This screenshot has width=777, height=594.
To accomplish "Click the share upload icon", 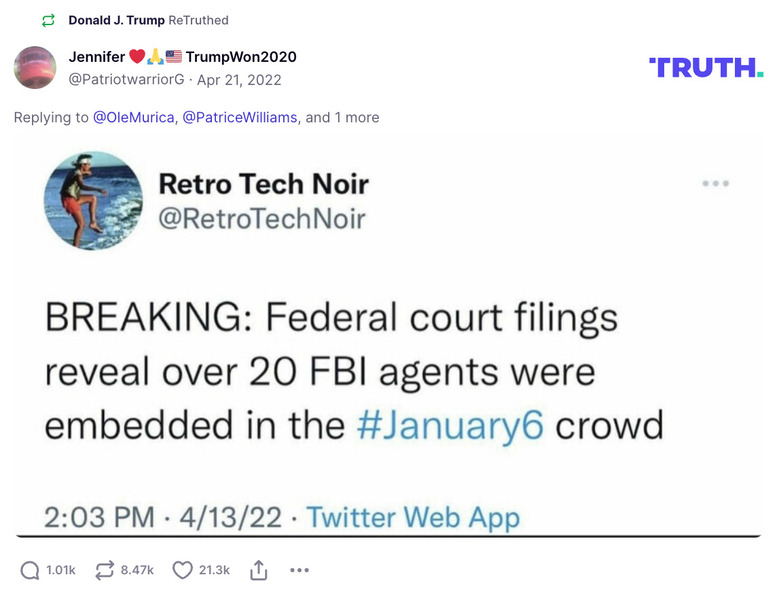I will click(258, 569).
